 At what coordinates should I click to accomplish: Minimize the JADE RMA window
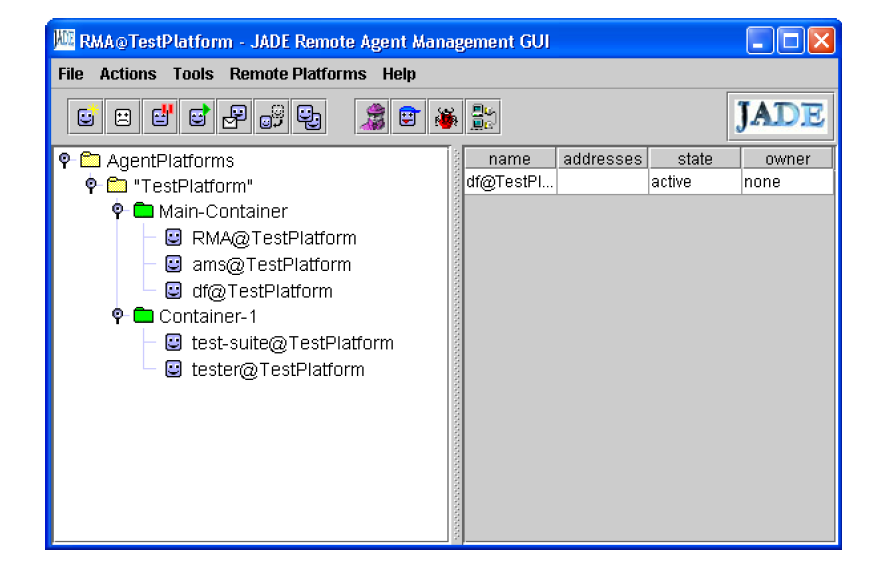pyautogui.click(x=760, y=40)
